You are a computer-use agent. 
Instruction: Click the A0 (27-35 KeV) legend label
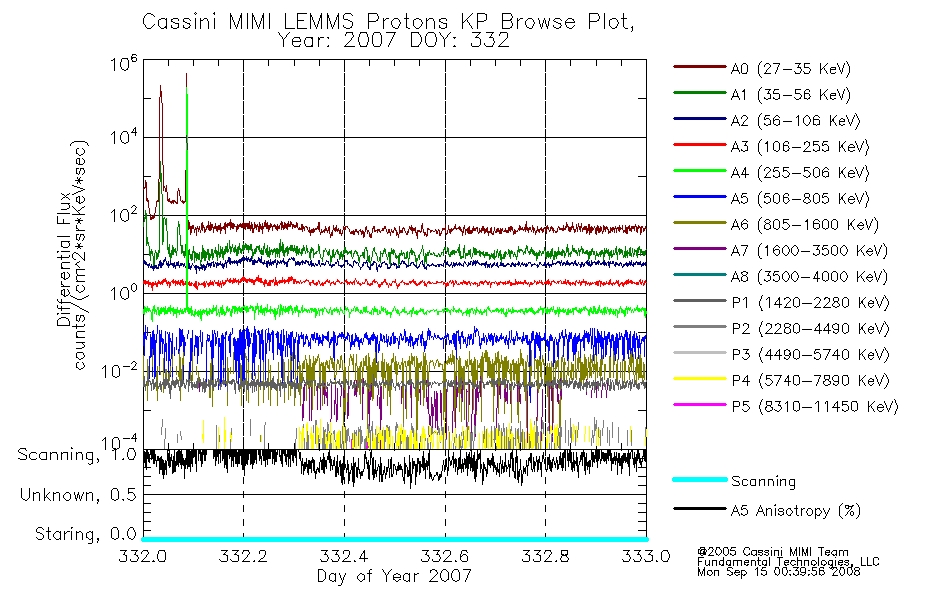(790, 69)
